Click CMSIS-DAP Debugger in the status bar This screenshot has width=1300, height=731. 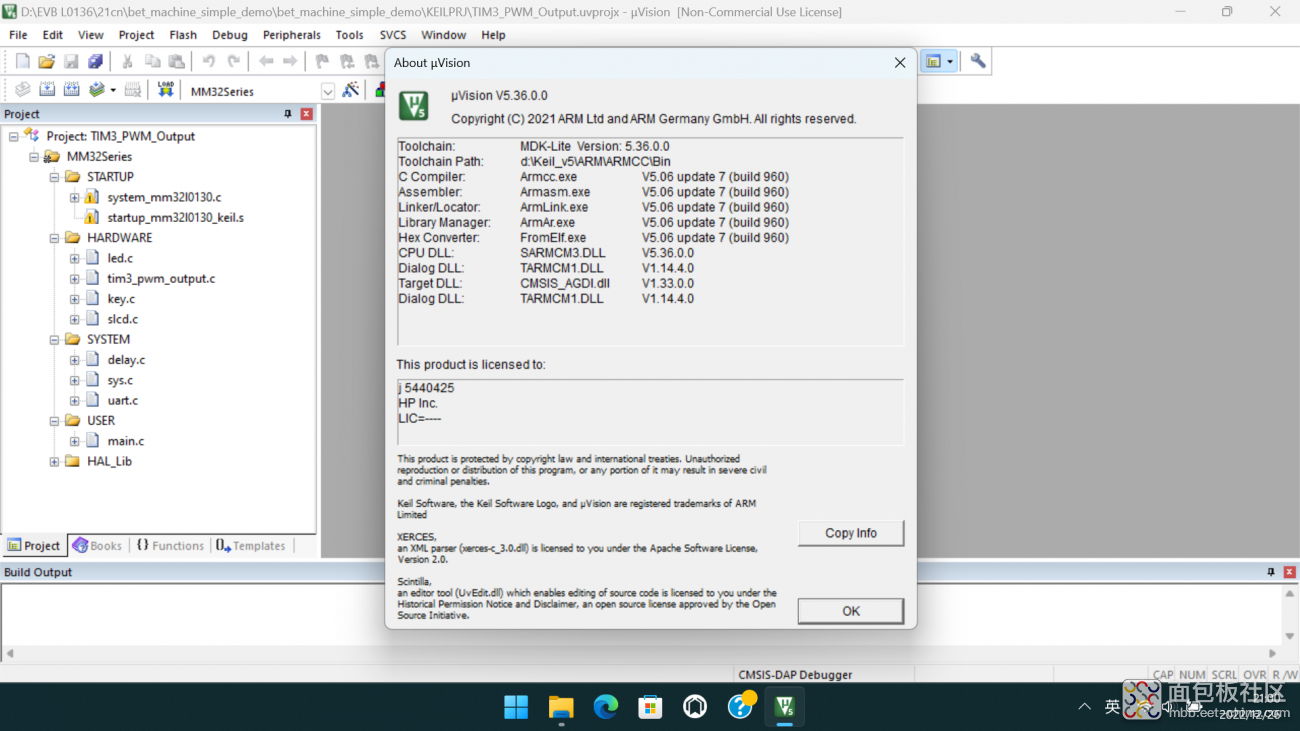click(795, 675)
